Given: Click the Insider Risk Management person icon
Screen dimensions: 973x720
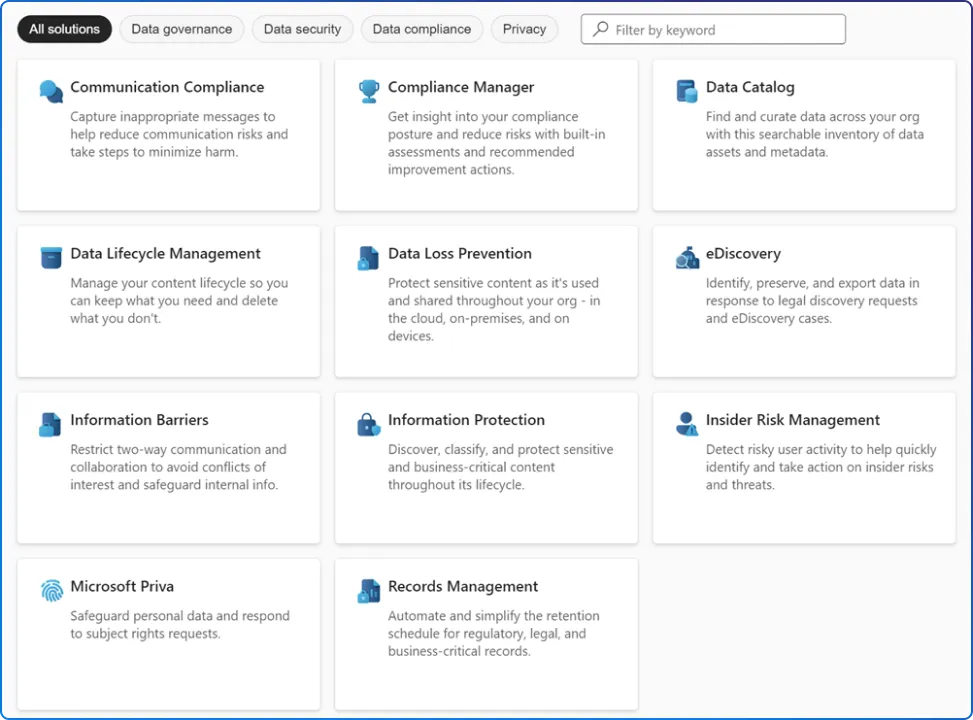Looking at the screenshot, I should coord(686,424).
